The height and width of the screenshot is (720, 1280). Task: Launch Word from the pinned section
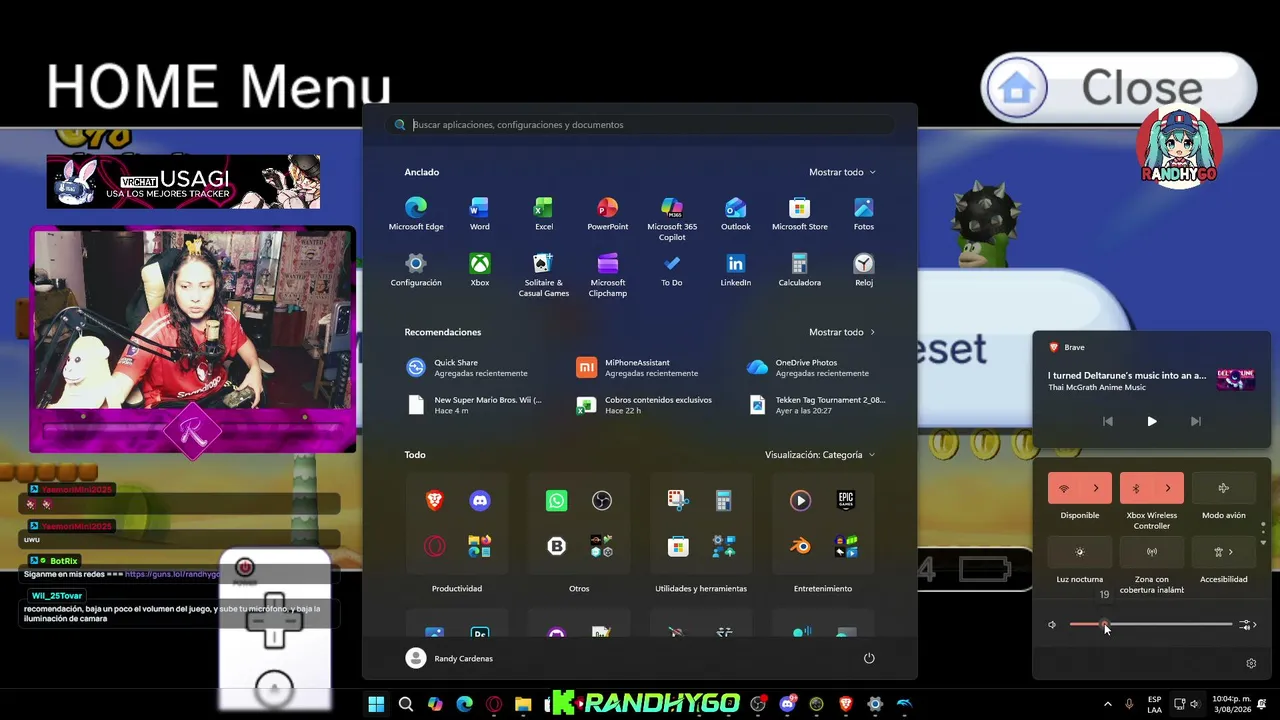pyautogui.click(x=480, y=214)
